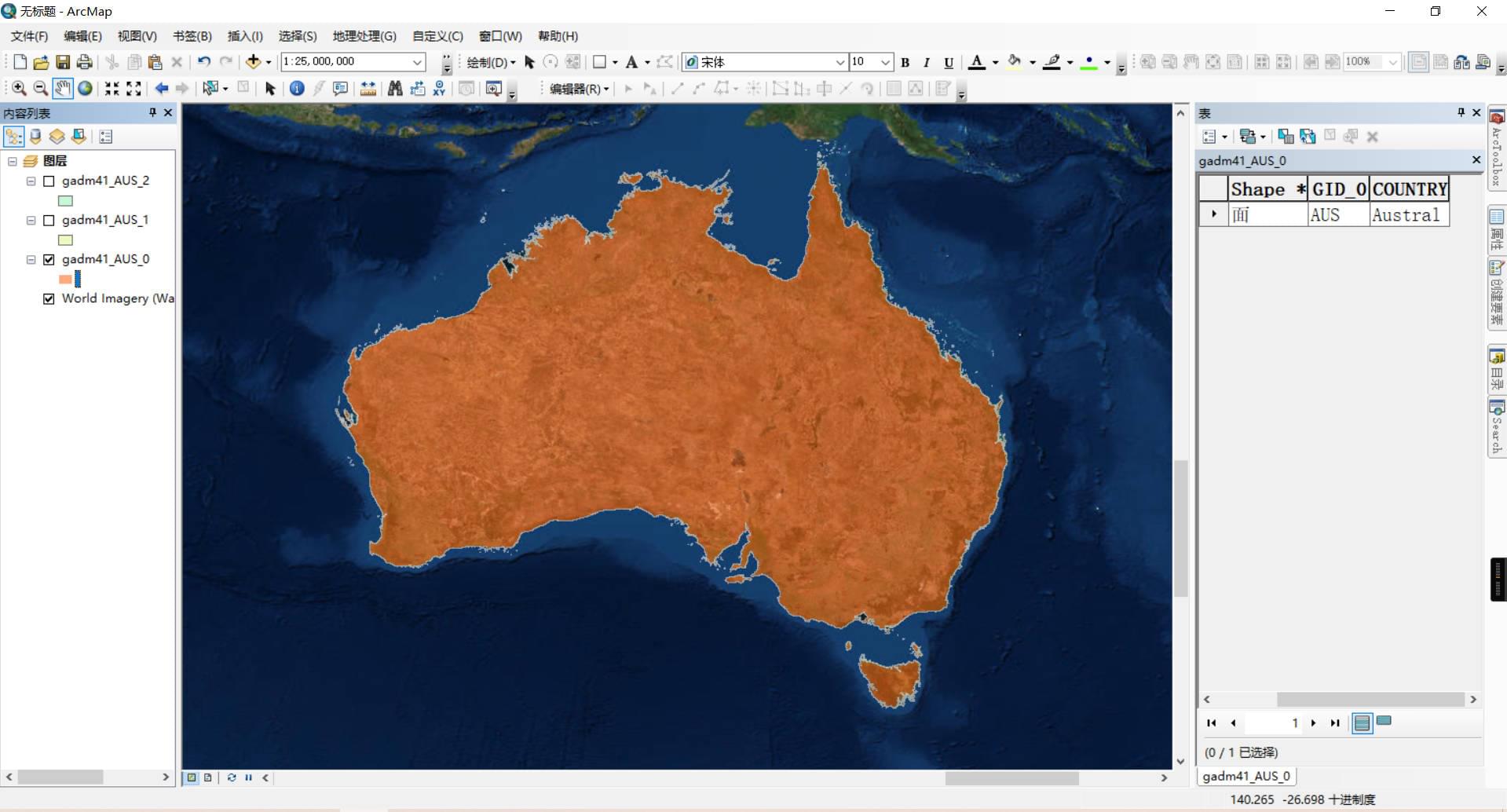Image resolution: width=1507 pixels, height=812 pixels.
Task: Open the 自定义(C) menu
Action: pyautogui.click(x=437, y=36)
